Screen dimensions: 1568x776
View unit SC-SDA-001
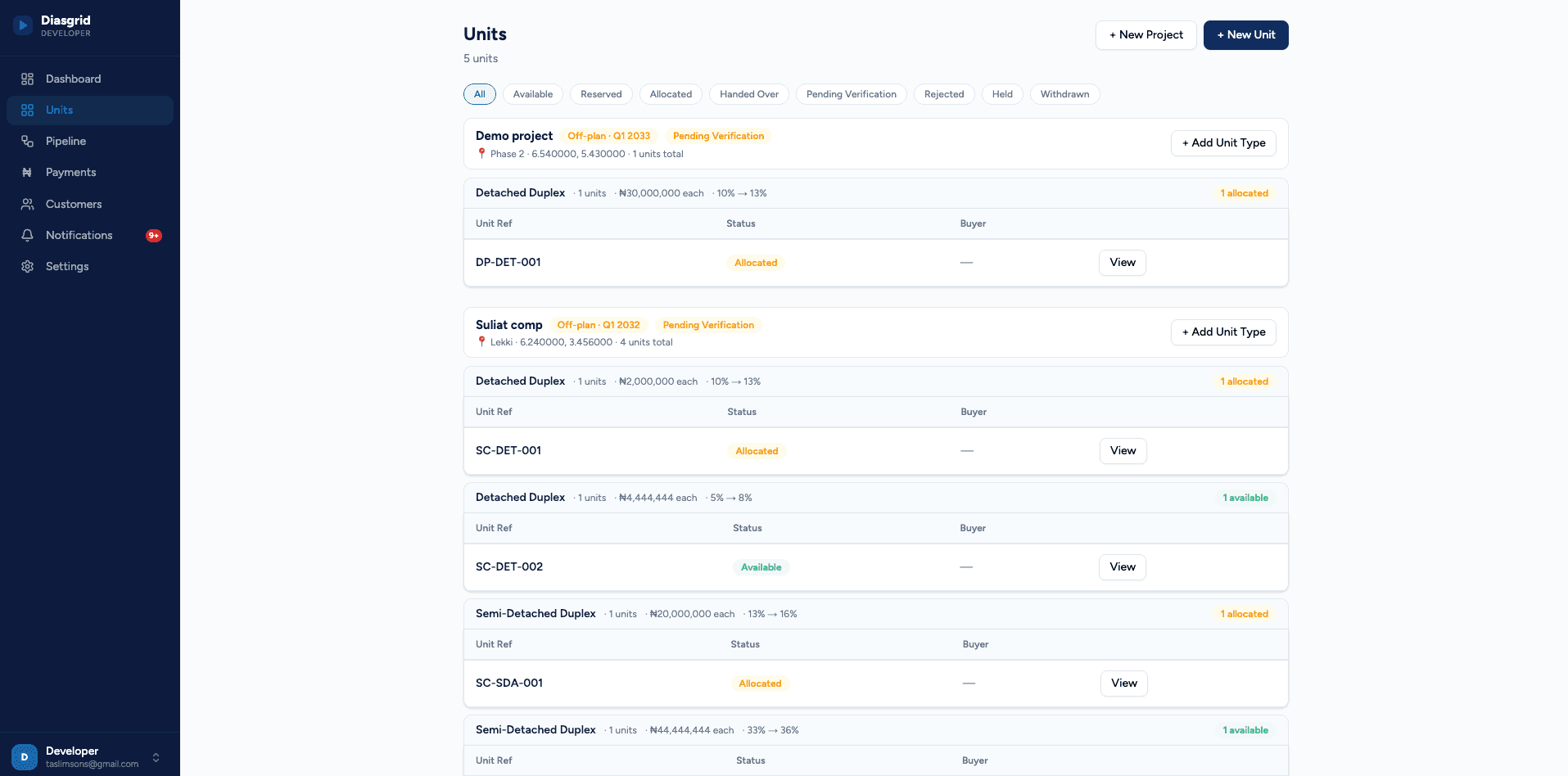(x=1123, y=684)
